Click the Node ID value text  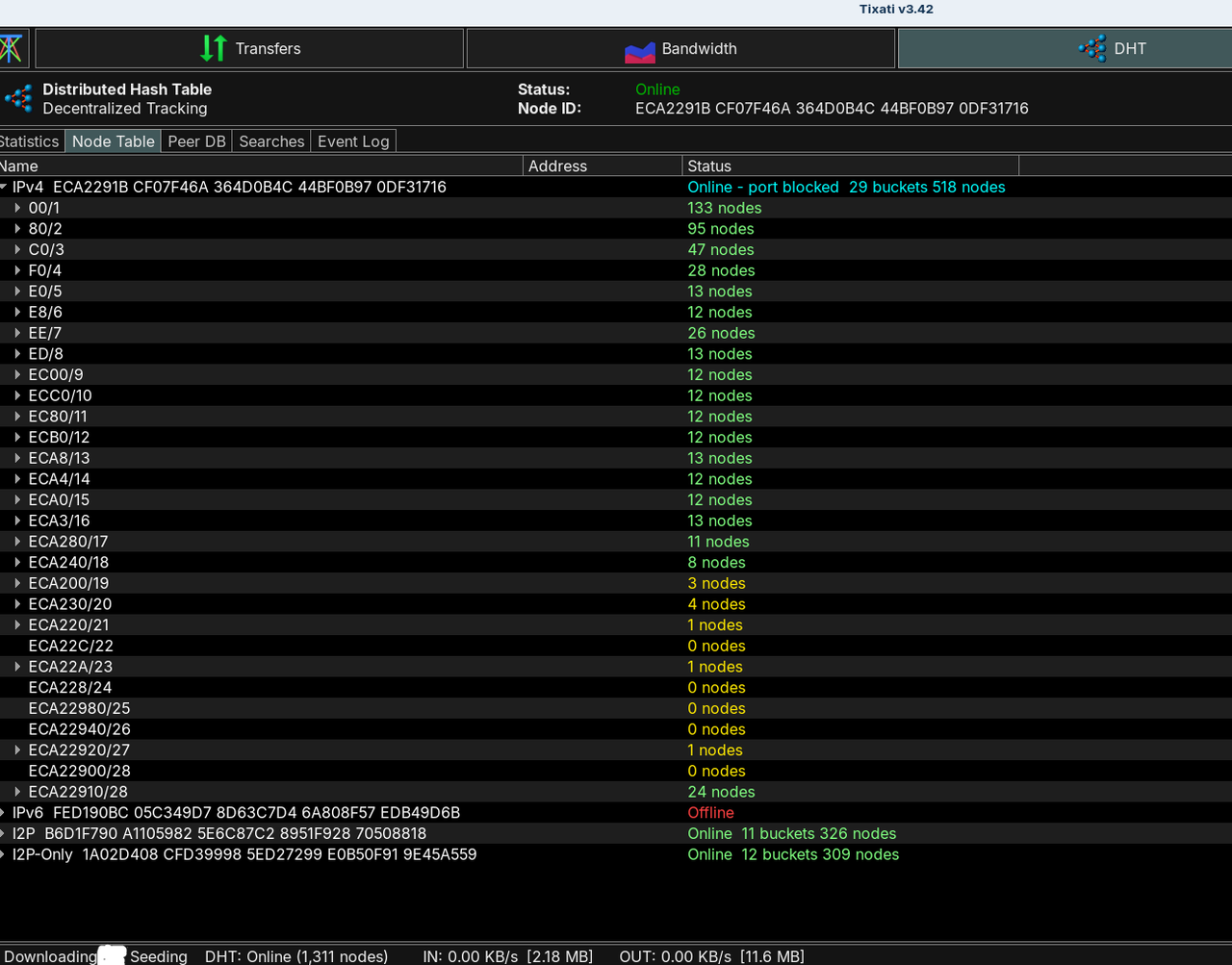click(832, 109)
